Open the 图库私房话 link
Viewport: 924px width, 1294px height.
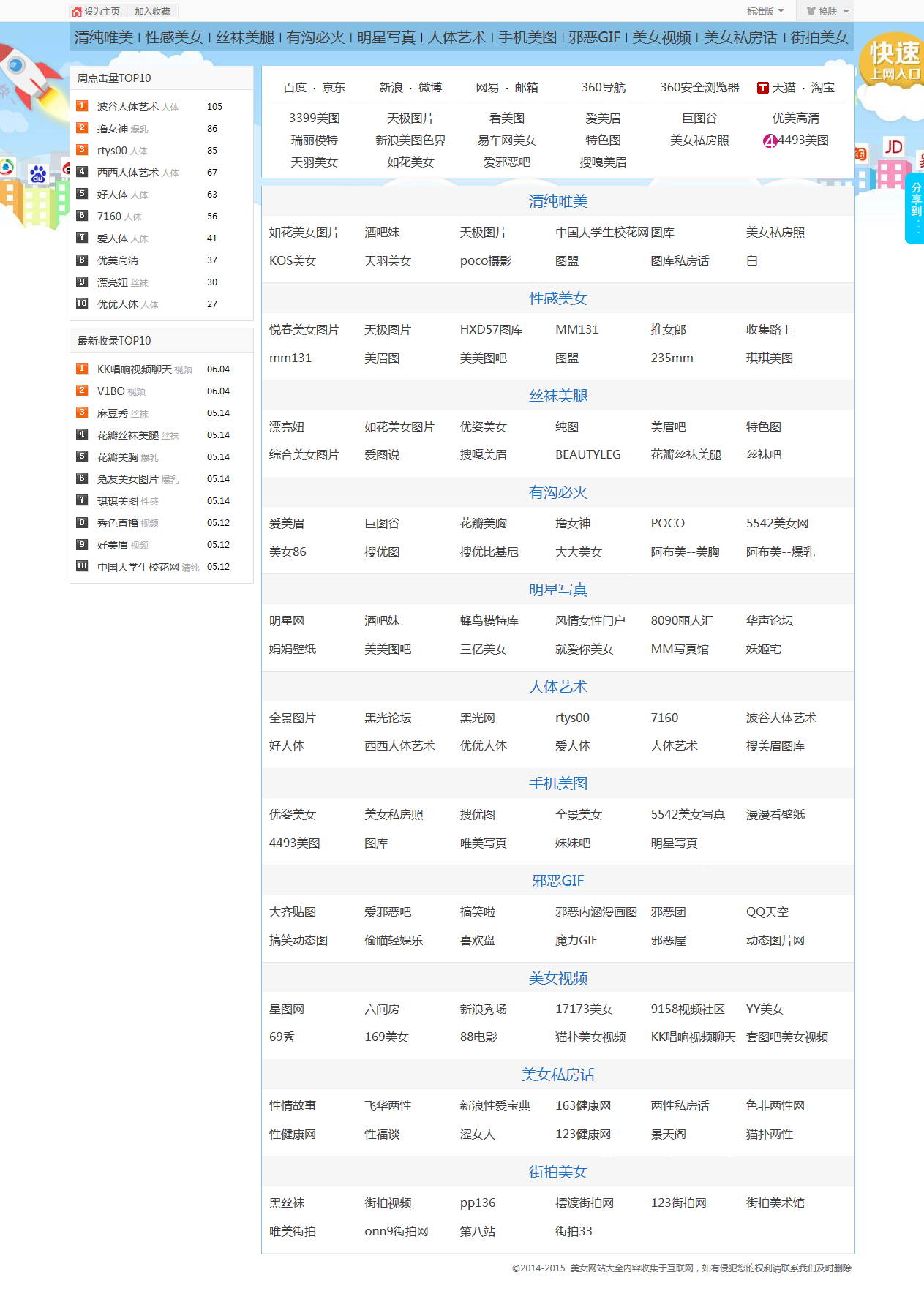(x=680, y=261)
